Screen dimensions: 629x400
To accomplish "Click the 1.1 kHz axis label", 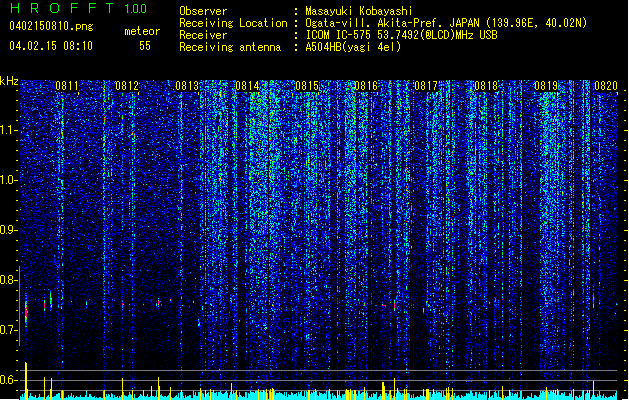I will (x=9, y=130).
